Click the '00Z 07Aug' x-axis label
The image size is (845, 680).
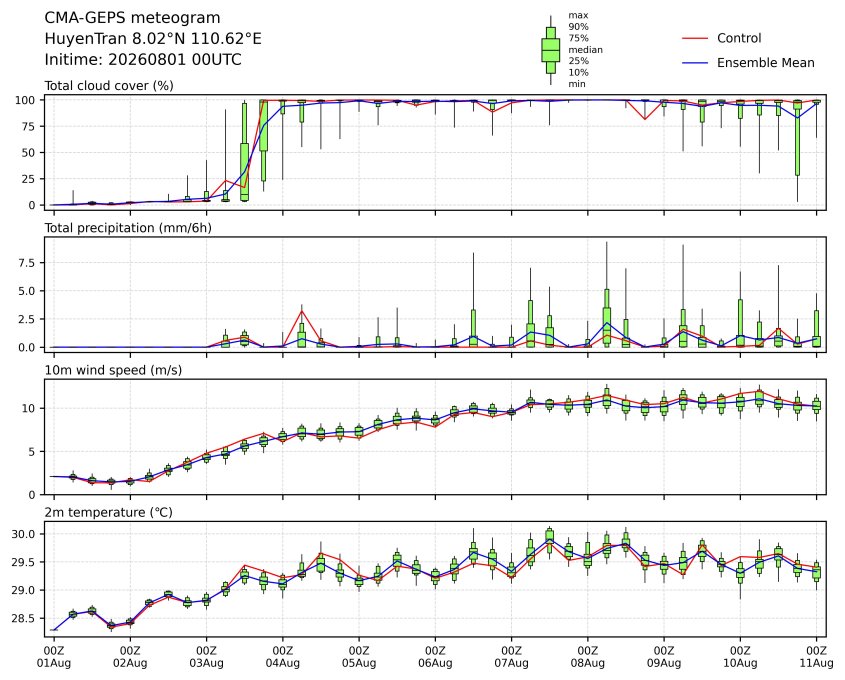click(x=511, y=656)
